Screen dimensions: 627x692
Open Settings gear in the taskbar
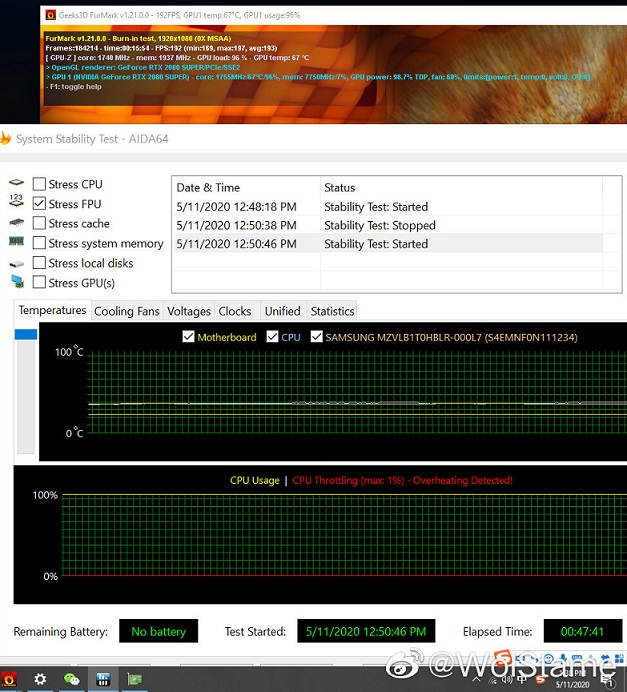[40, 679]
